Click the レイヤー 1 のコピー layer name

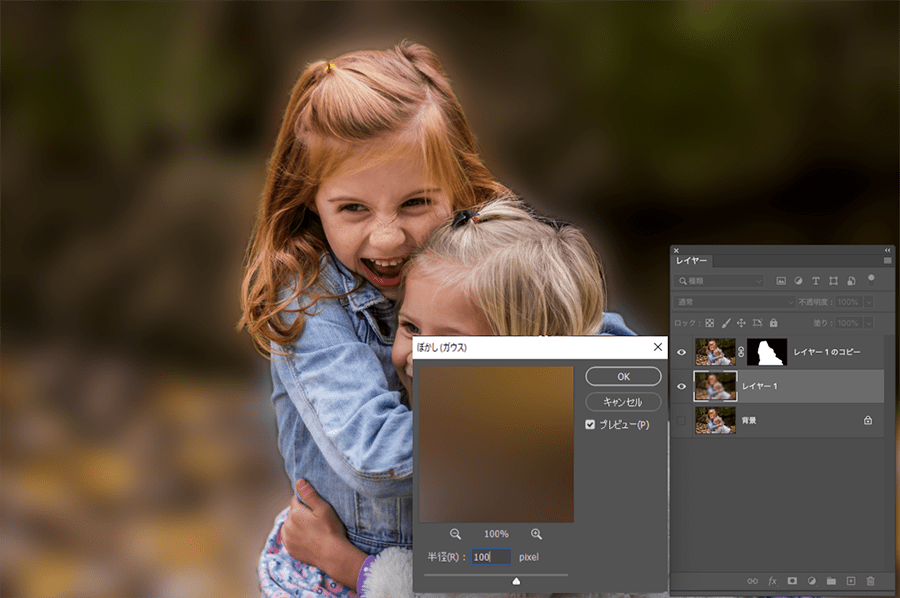click(827, 352)
